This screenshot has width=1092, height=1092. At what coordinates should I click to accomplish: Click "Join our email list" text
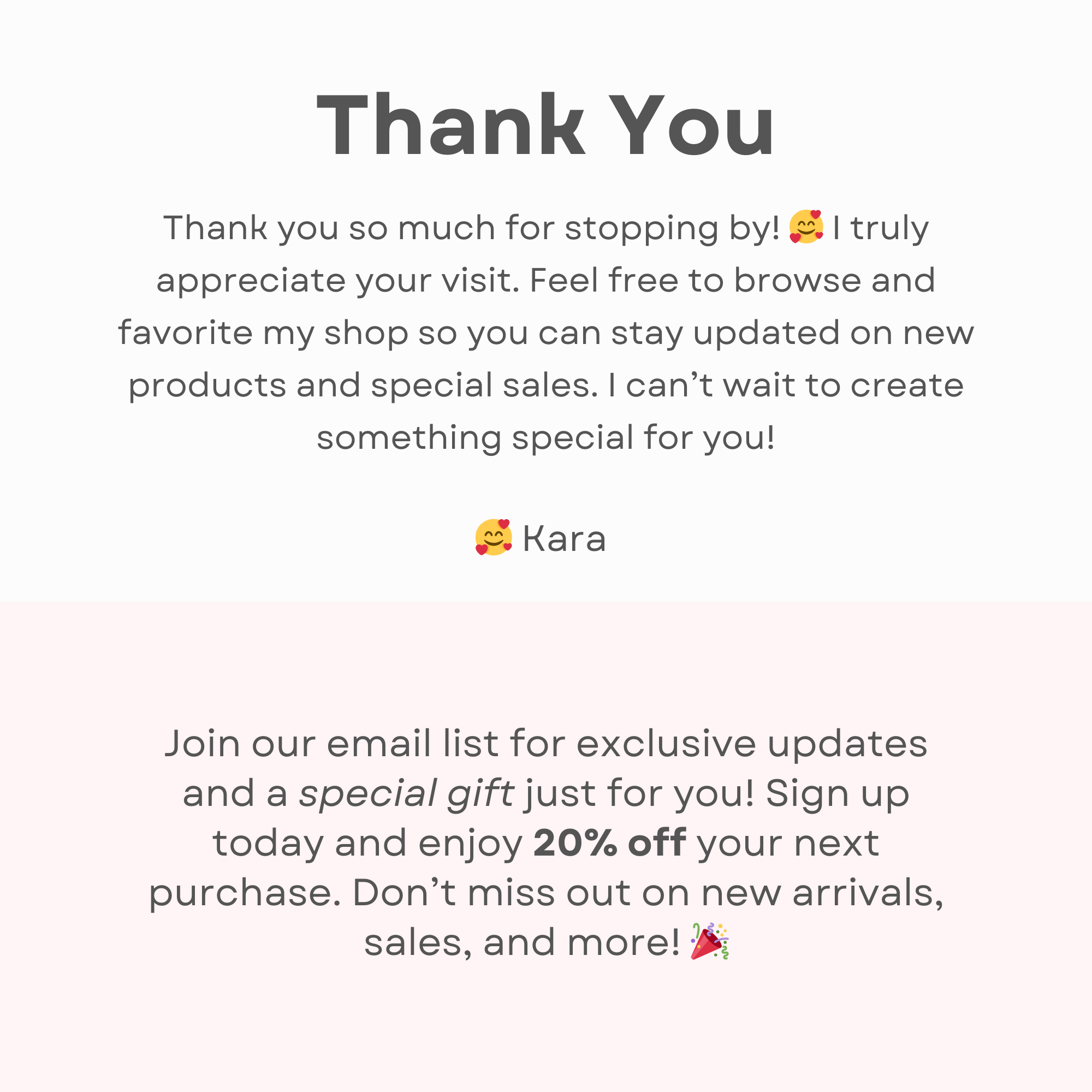click(x=331, y=743)
